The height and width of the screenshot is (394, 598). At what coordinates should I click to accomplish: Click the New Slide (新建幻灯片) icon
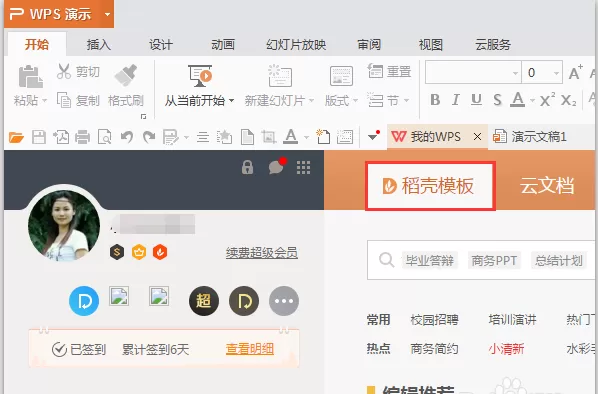pos(280,76)
